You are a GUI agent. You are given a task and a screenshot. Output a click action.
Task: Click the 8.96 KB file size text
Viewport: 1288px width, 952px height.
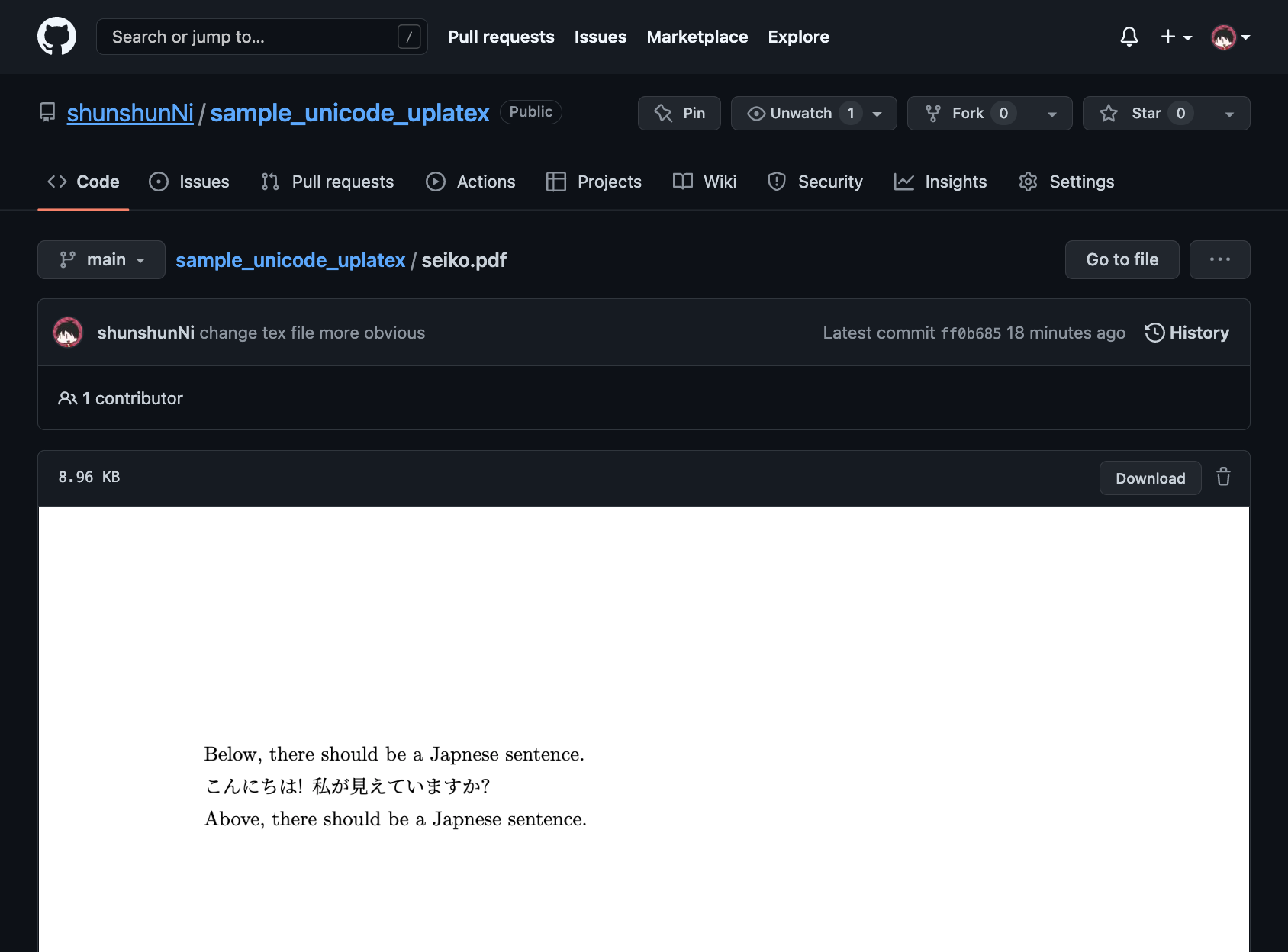point(89,477)
